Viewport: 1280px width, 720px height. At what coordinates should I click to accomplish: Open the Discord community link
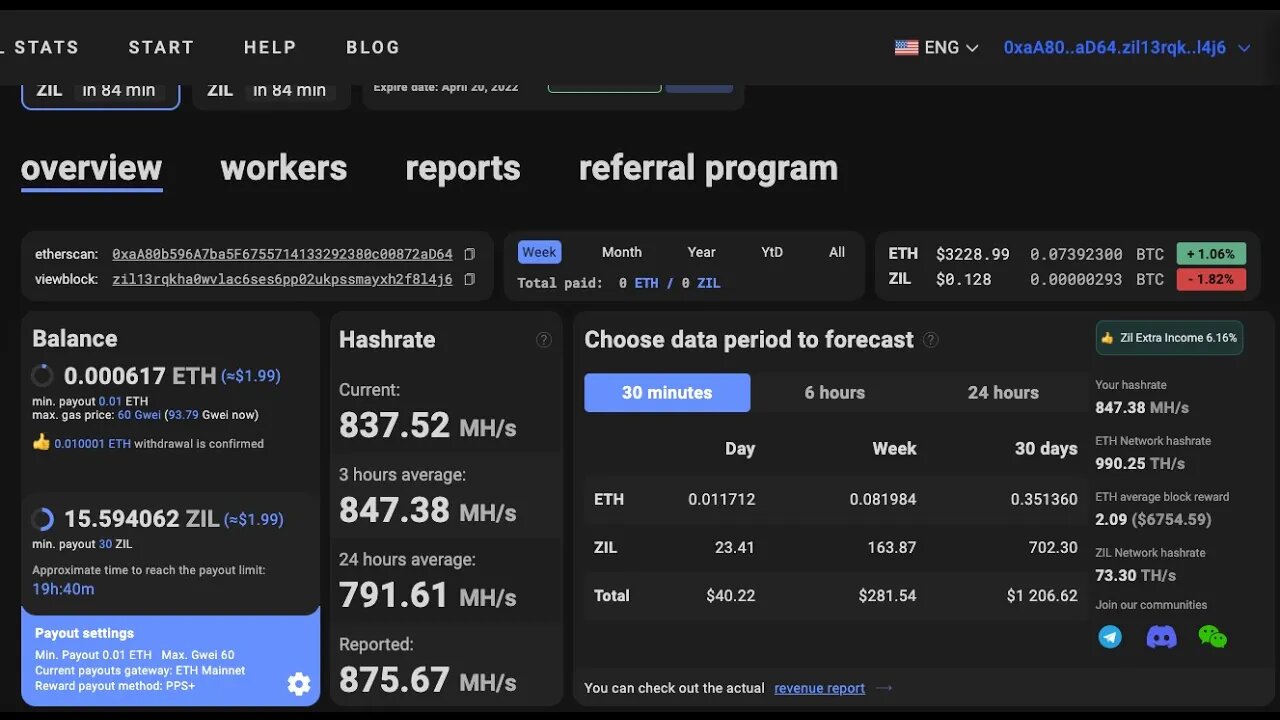1161,637
